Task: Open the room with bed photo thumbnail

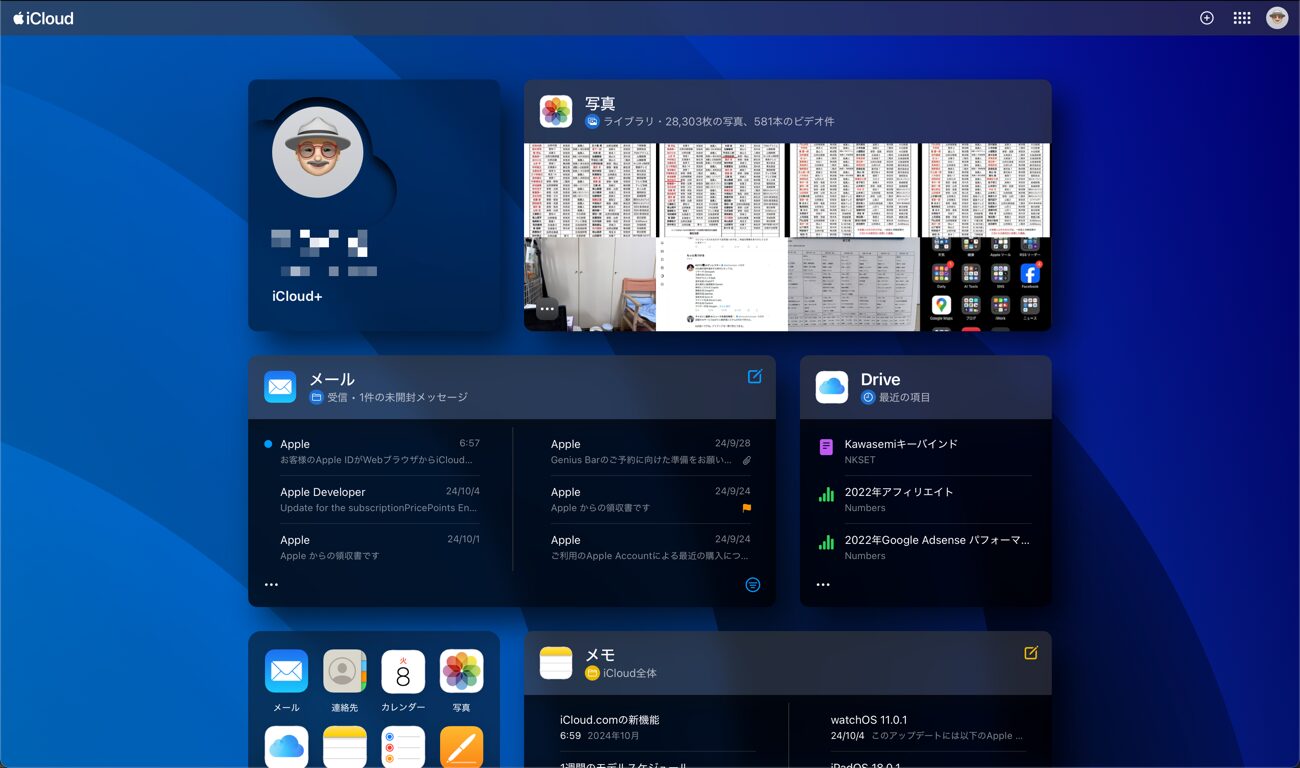Action: 590,284
